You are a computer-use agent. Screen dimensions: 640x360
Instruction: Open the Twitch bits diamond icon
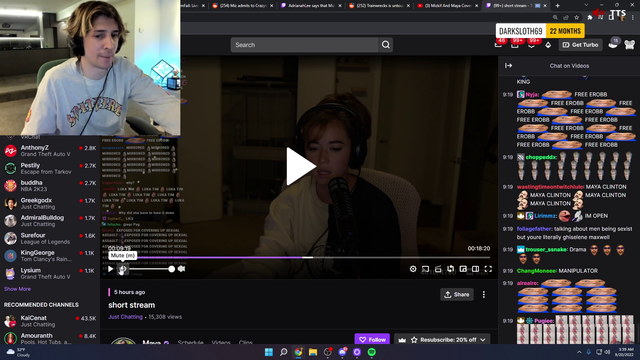pyautogui.click(x=548, y=45)
